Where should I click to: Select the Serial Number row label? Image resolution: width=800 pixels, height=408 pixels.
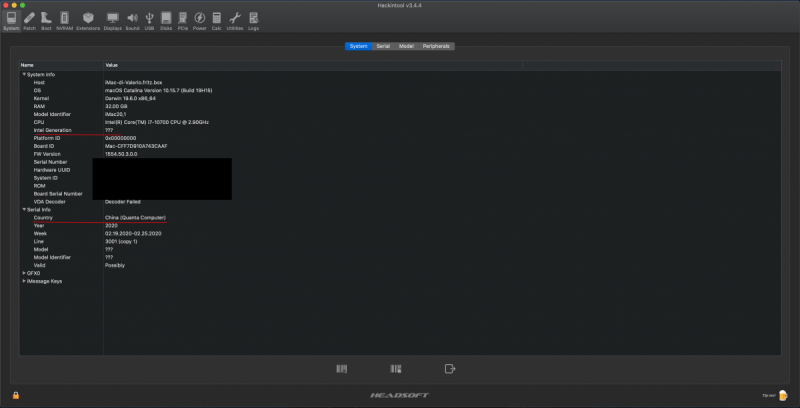point(51,162)
